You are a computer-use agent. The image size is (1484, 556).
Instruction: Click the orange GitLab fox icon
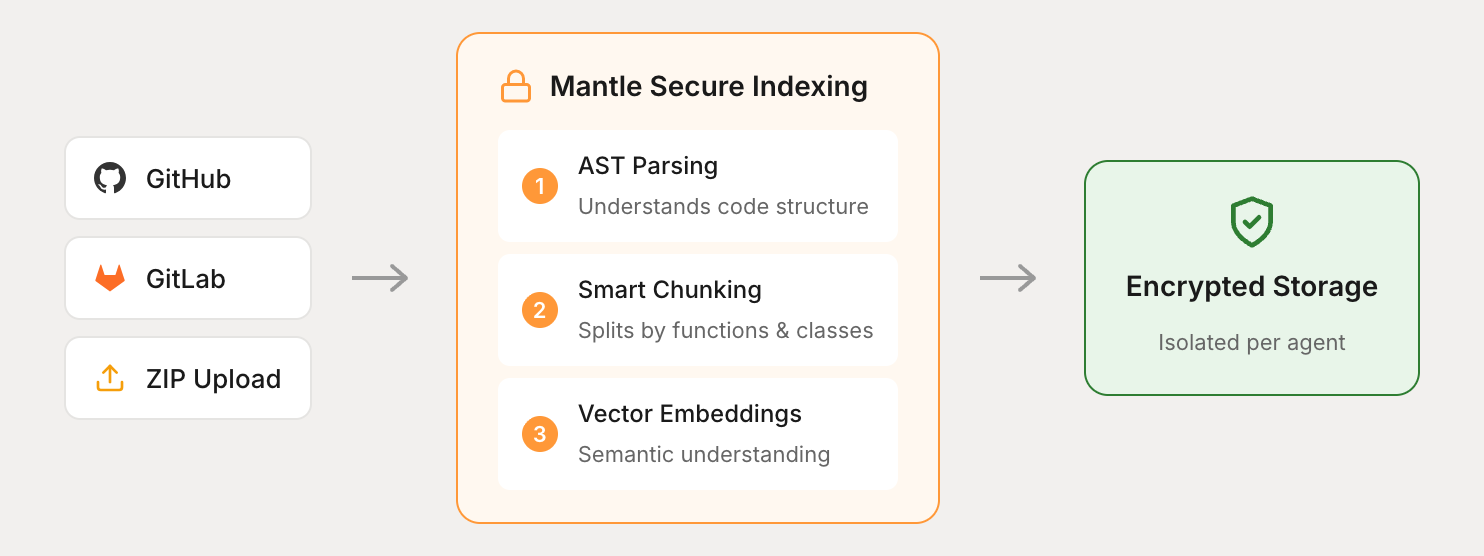tap(110, 278)
